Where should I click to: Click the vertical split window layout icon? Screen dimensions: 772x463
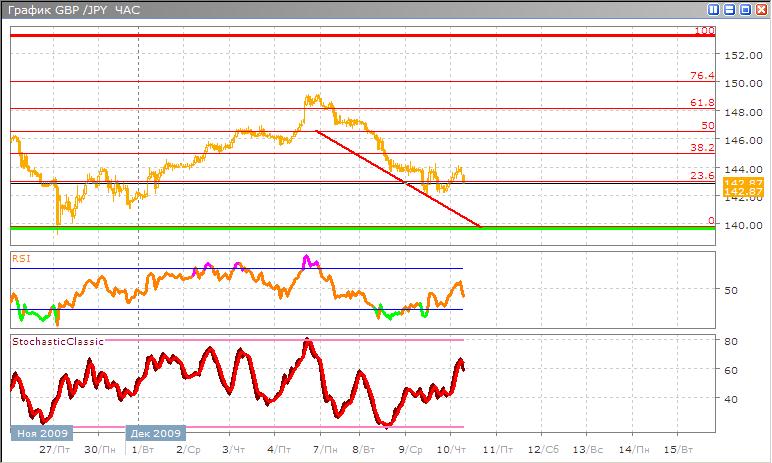[714, 9]
